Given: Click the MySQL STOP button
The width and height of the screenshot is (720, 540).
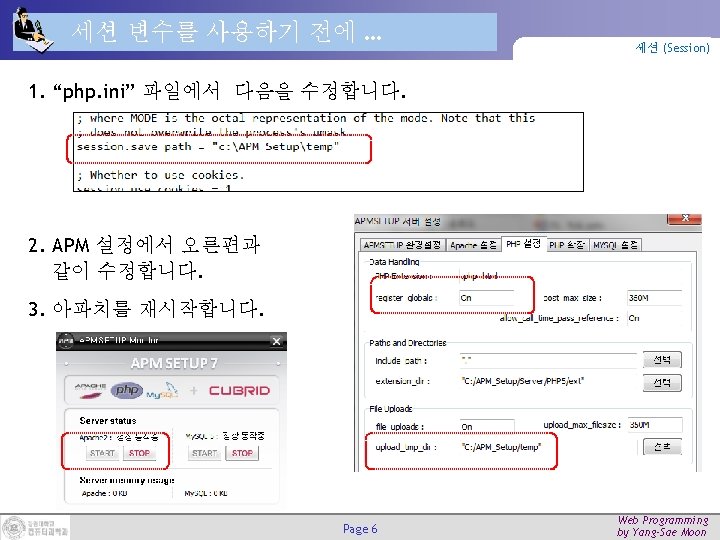Looking at the screenshot, I should [242, 453].
